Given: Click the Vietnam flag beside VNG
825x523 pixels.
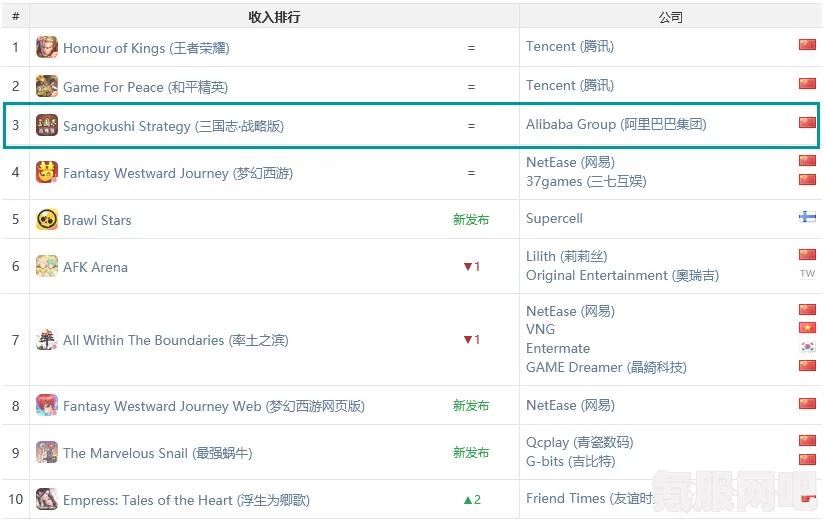Looking at the screenshot, I should pyautogui.click(x=807, y=328).
